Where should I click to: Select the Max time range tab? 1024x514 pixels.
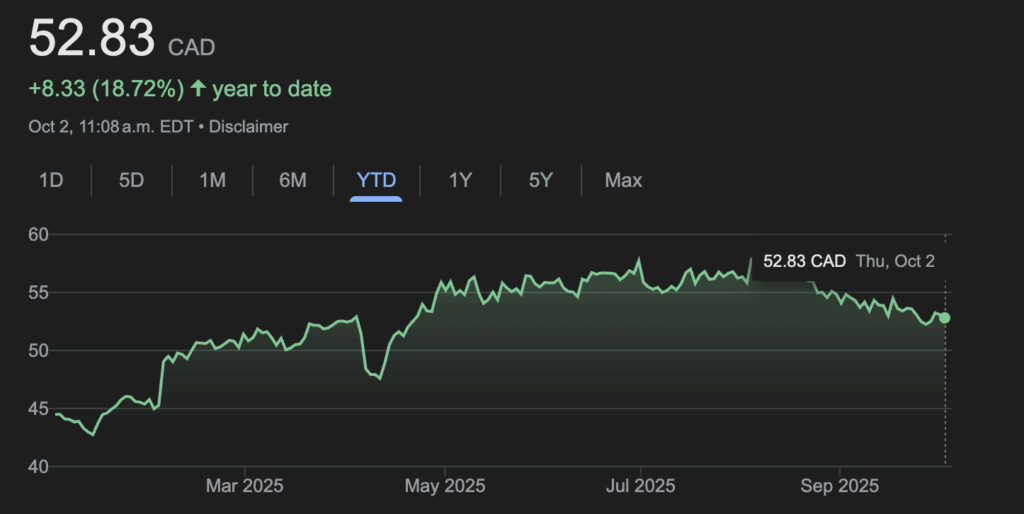(623, 180)
